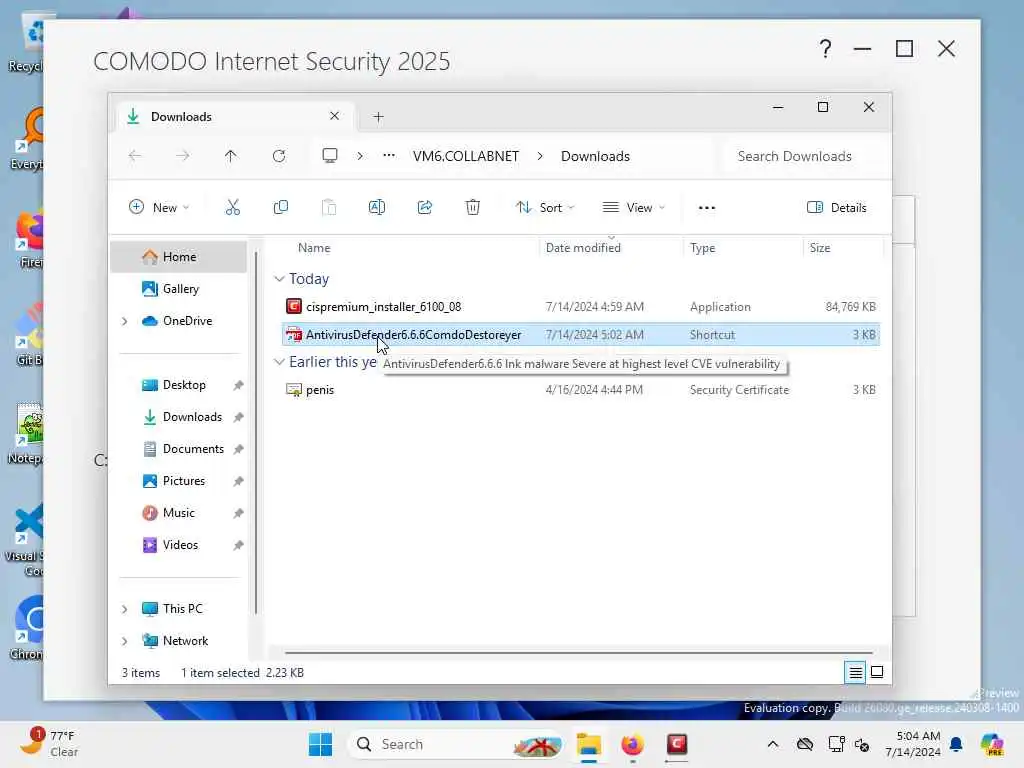This screenshot has width=1024, height=768.
Task: Open Music quick access folder
Action: [x=178, y=513]
